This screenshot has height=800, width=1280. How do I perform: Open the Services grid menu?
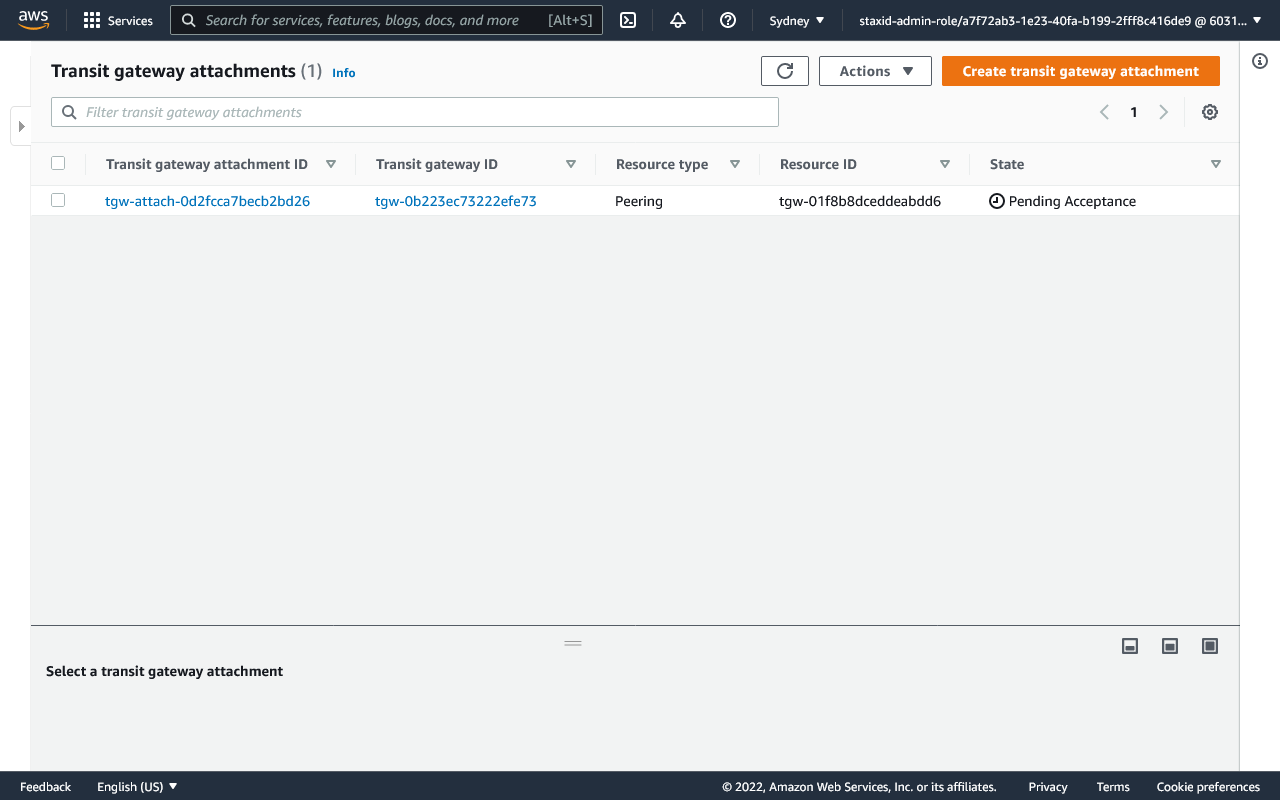[x=118, y=20]
